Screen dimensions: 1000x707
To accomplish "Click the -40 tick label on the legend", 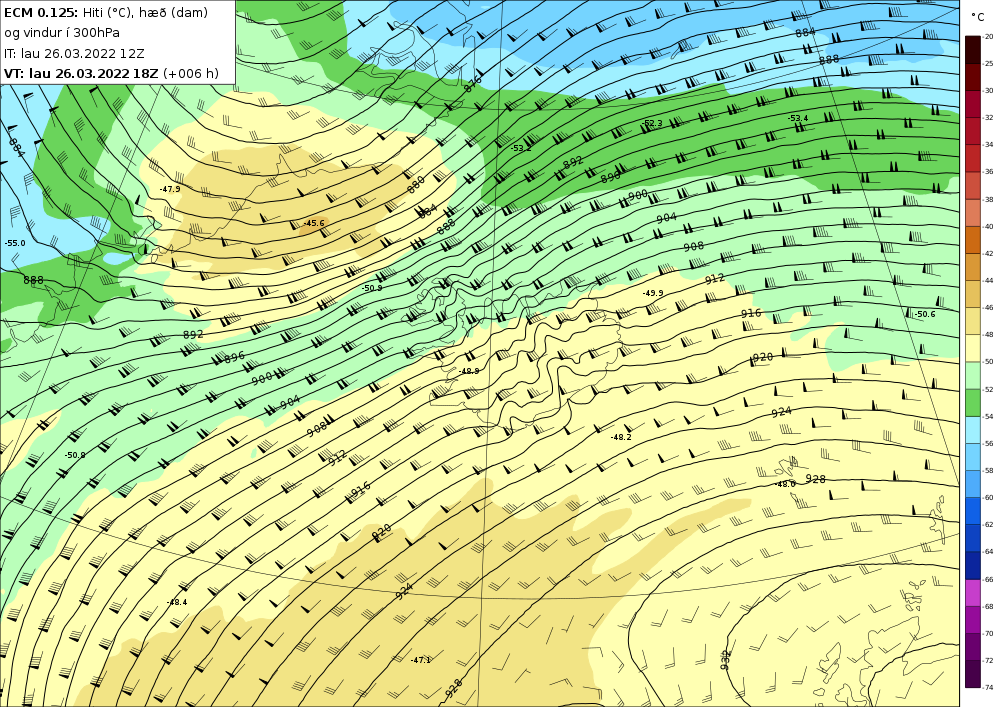I will click(x=989, y=227).
